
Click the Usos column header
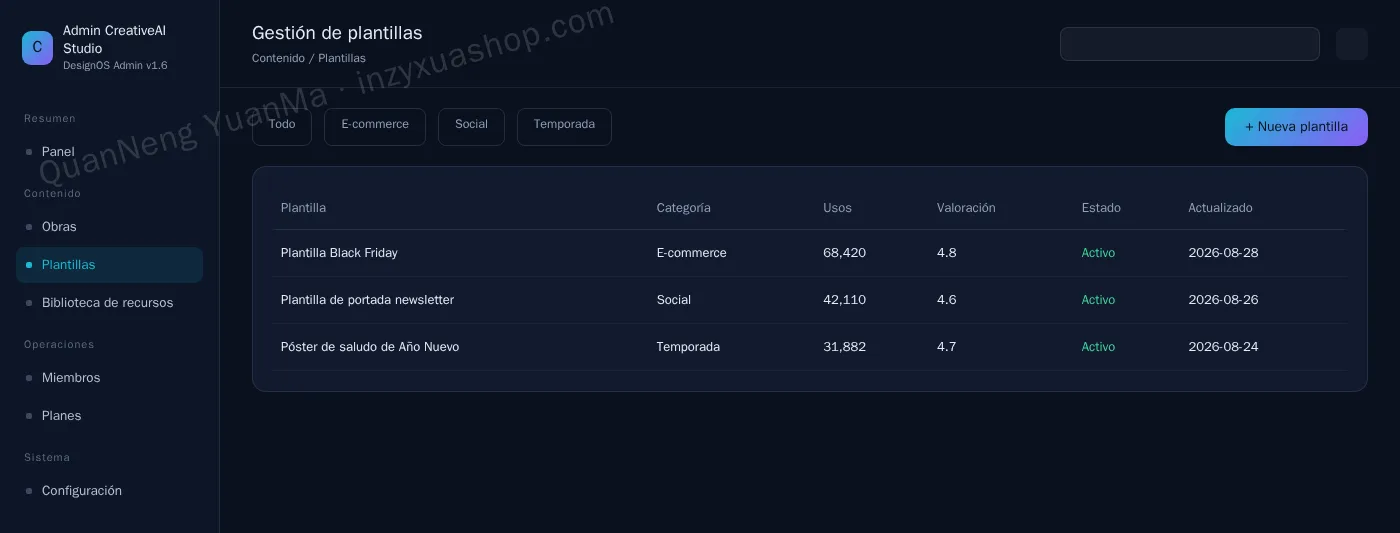(x=837, y=208)
